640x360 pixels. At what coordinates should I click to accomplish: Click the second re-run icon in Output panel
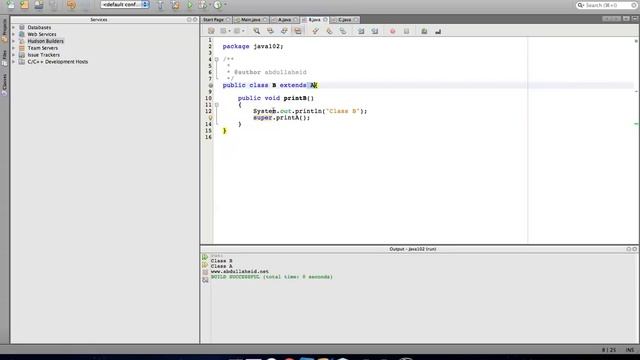pos(205,264)
